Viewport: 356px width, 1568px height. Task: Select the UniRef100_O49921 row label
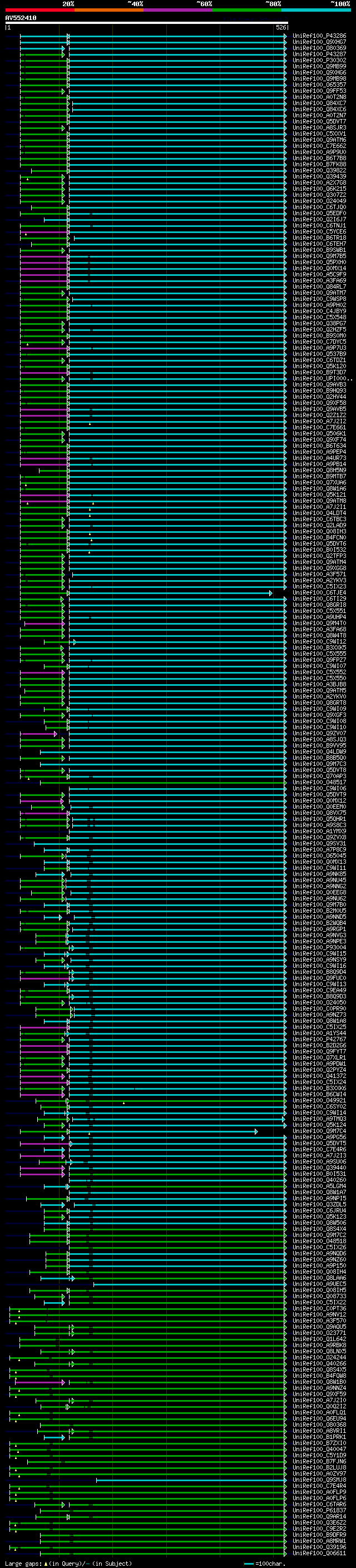[x=319, y=1101]
